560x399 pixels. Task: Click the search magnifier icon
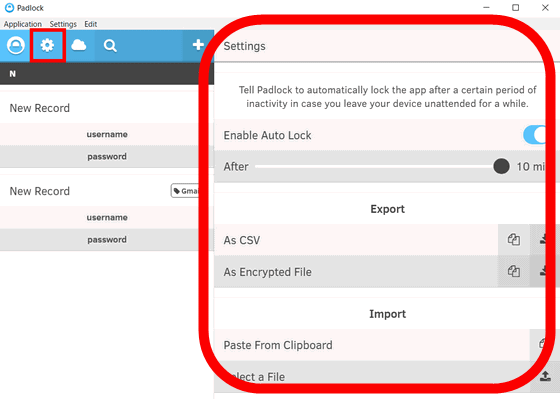point(110,46)
